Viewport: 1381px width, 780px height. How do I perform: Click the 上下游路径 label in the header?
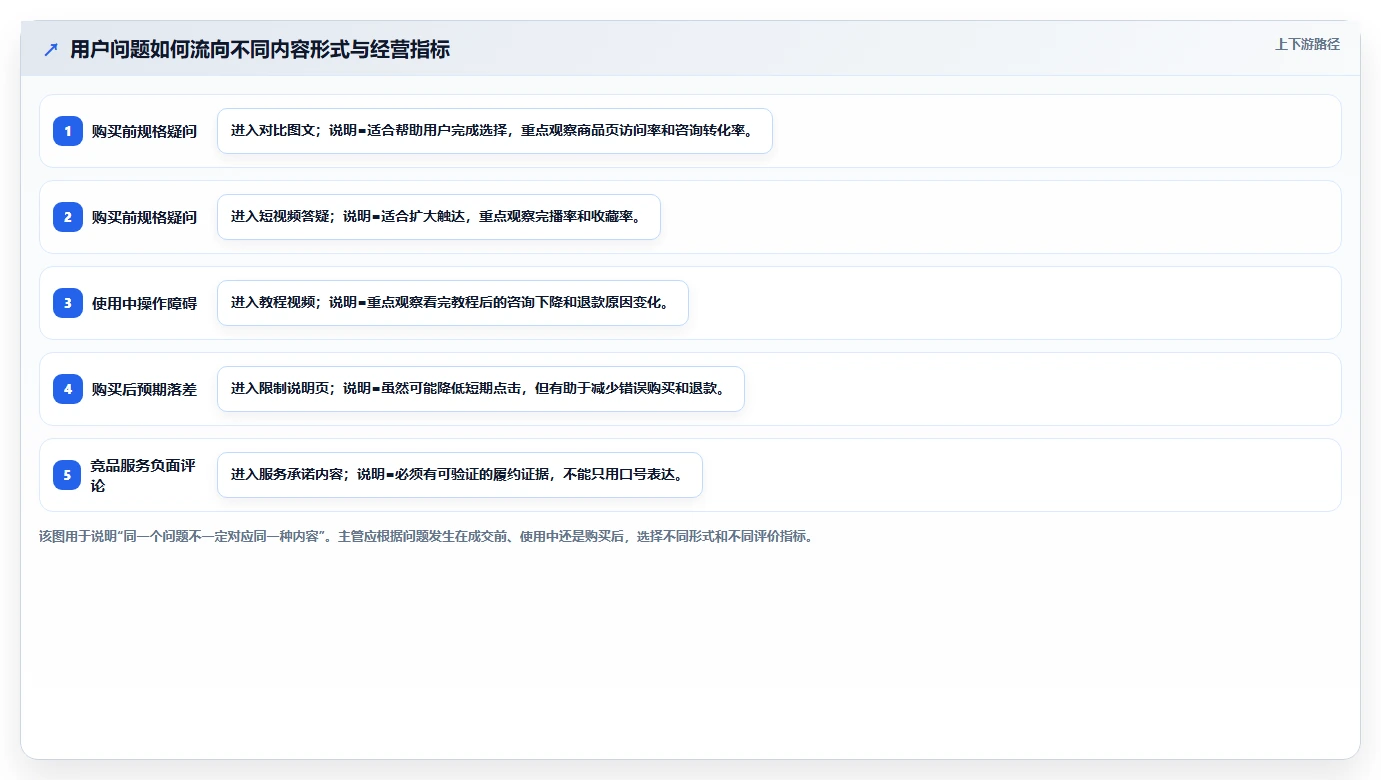1307,44
